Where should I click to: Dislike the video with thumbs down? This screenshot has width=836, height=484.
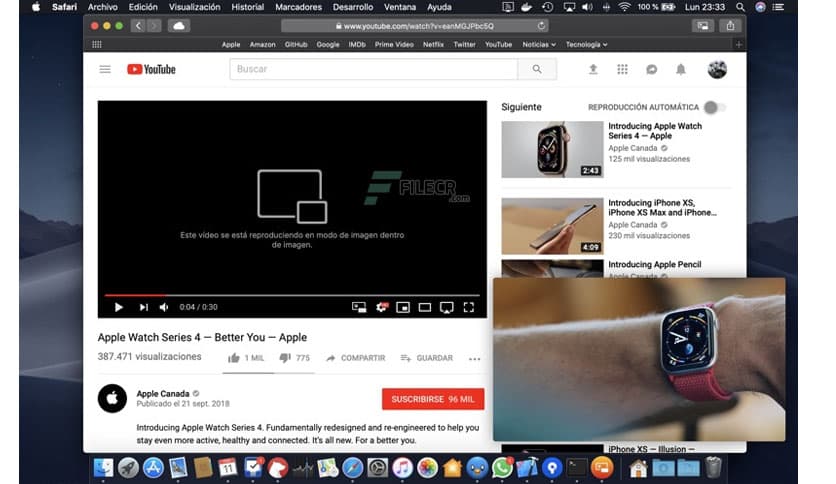(x=294, y=358)
